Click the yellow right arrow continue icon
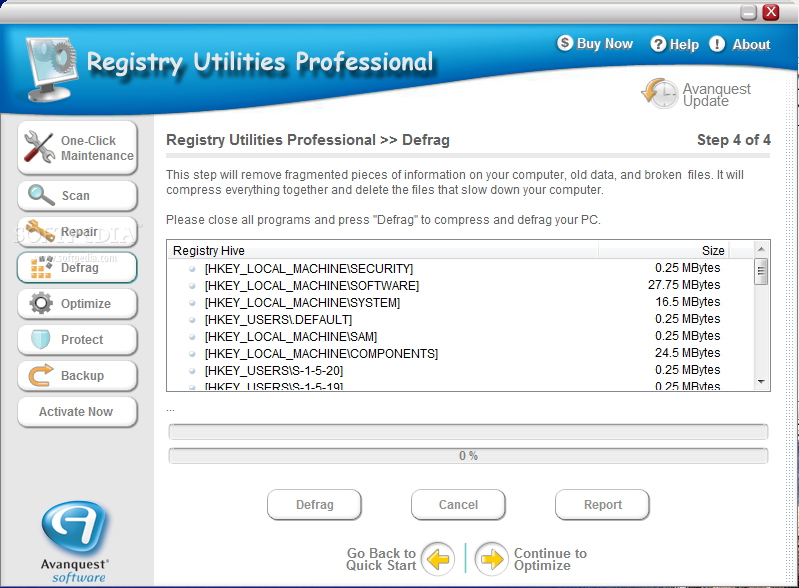 tap(492, 559)
